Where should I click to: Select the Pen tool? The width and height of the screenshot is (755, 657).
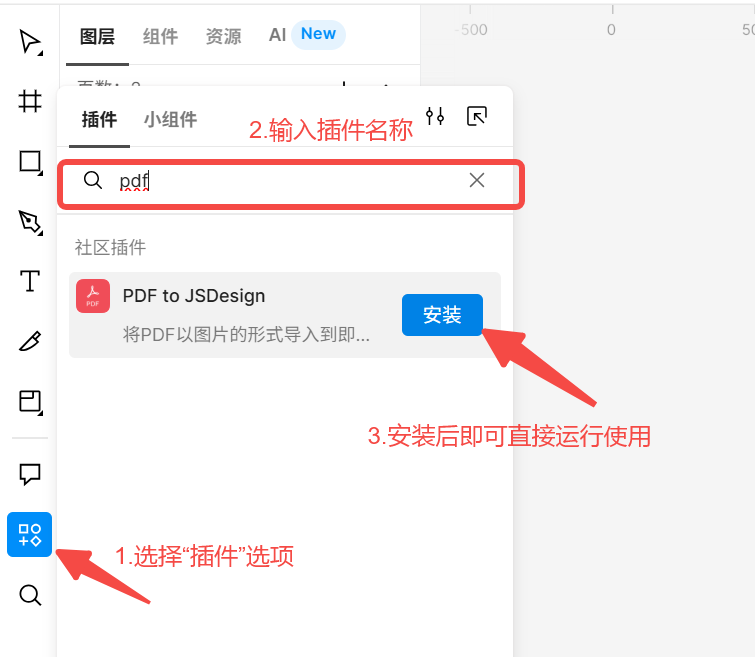(30, 223)
